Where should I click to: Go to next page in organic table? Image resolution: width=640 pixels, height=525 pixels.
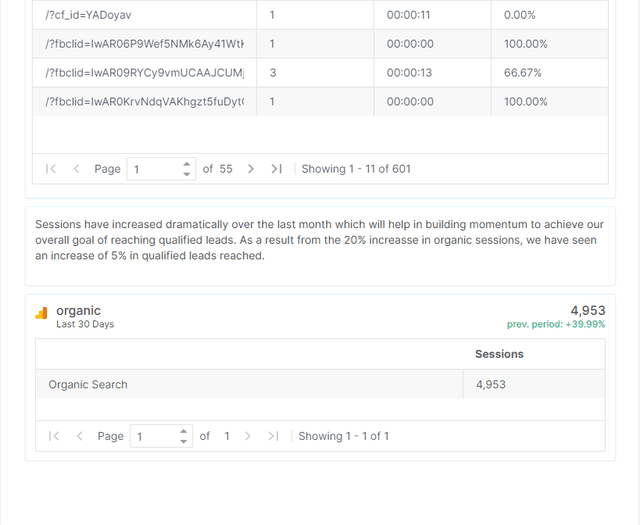tap(247, 436)
